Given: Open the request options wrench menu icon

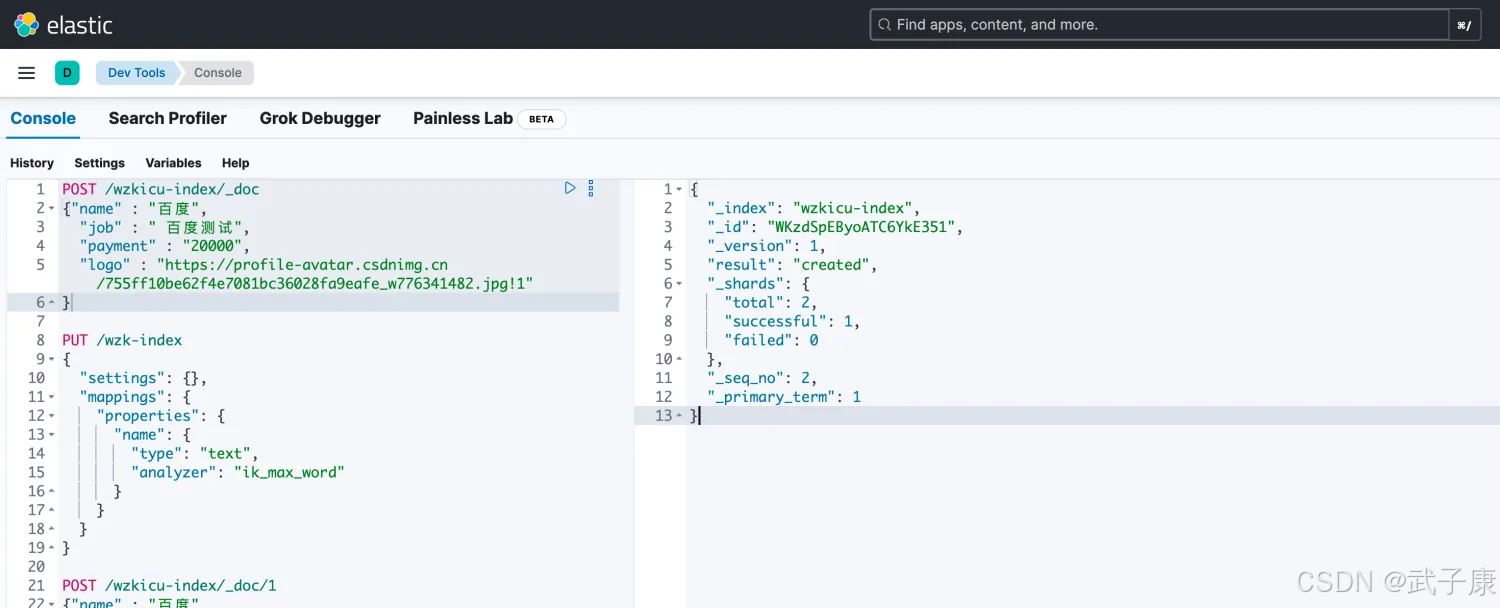Looking at the screenshot, I should [591, 188].
